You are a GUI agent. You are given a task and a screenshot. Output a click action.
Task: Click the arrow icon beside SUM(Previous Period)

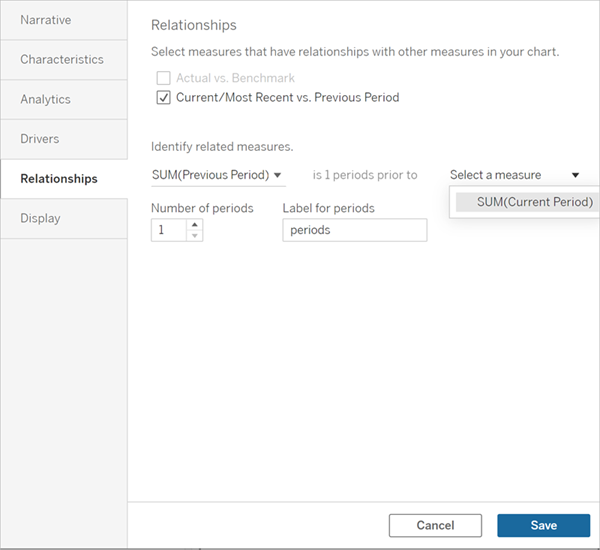tap(278, 176)
